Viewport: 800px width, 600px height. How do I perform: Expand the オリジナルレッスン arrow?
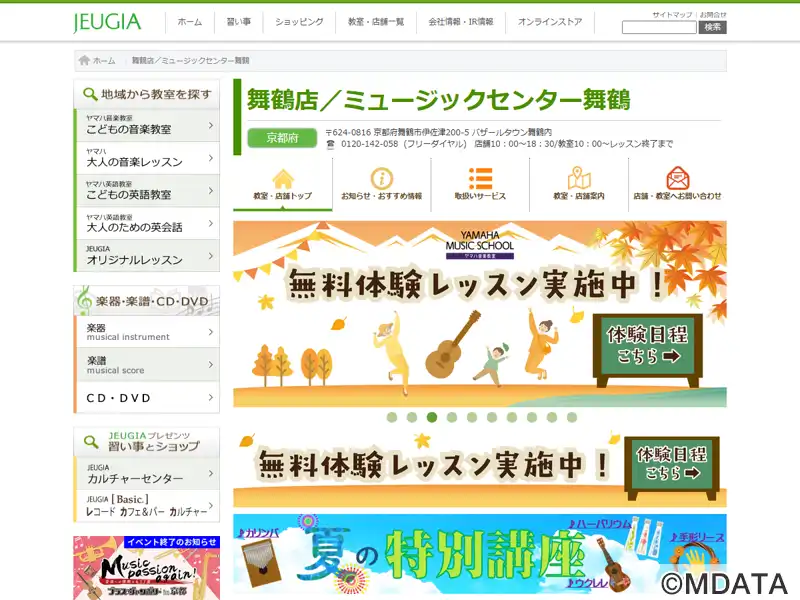click(x=211, y=256)
